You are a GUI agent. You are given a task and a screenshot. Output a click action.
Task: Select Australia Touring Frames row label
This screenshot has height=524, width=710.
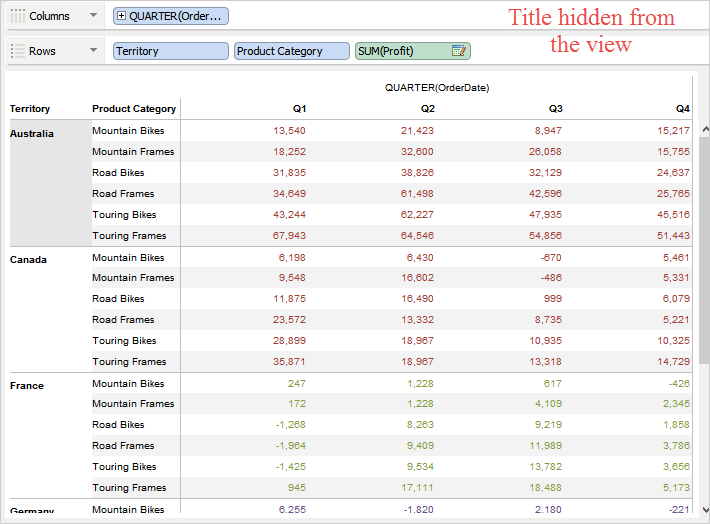[129, 236]
